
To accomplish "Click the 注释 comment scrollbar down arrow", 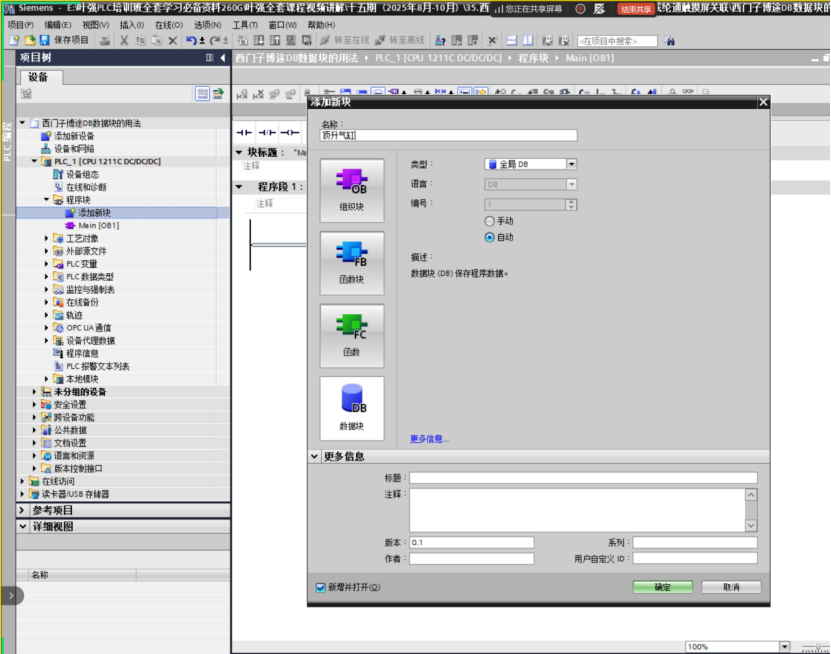I will click(751, 525).
